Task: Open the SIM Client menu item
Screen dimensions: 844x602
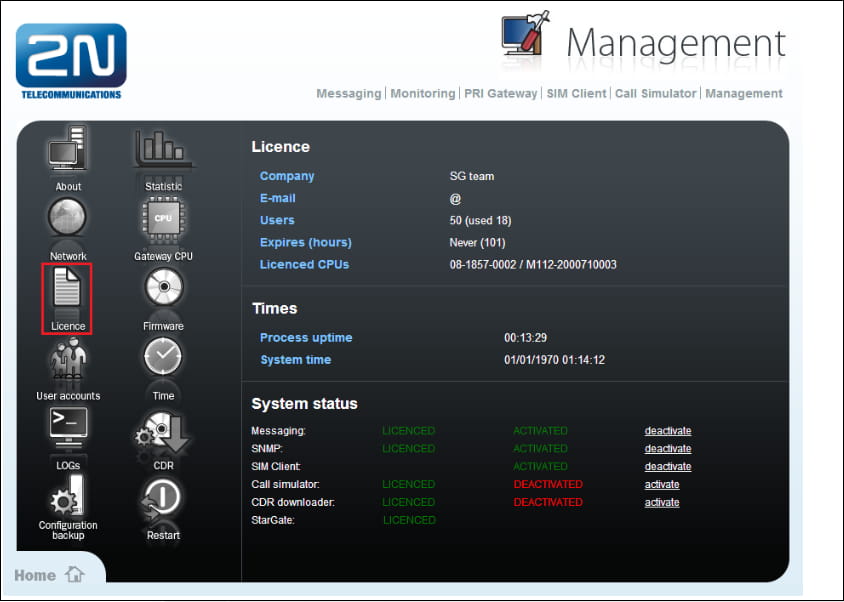Action: coord(576,94)
